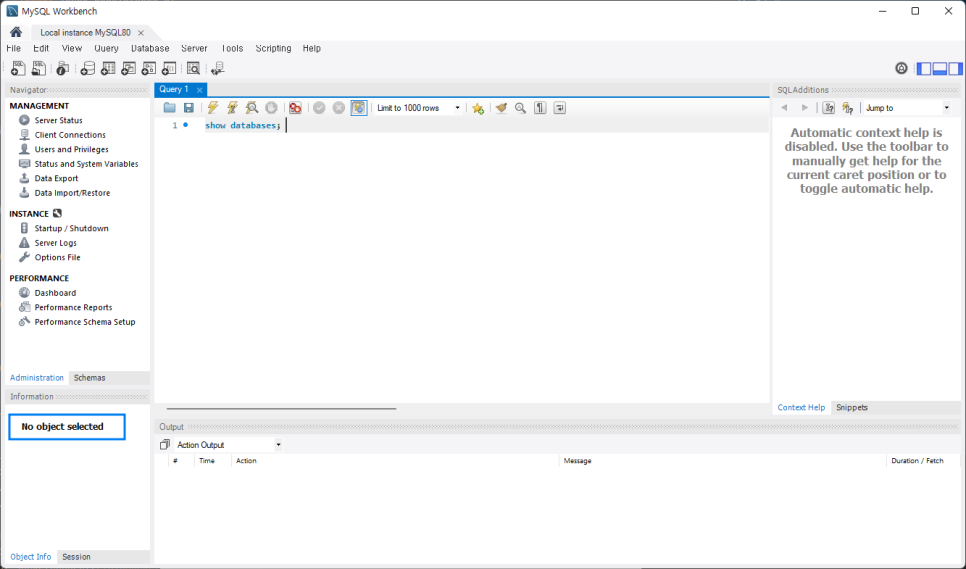Click the horizontal scrollbar under editor

point(281,408)
